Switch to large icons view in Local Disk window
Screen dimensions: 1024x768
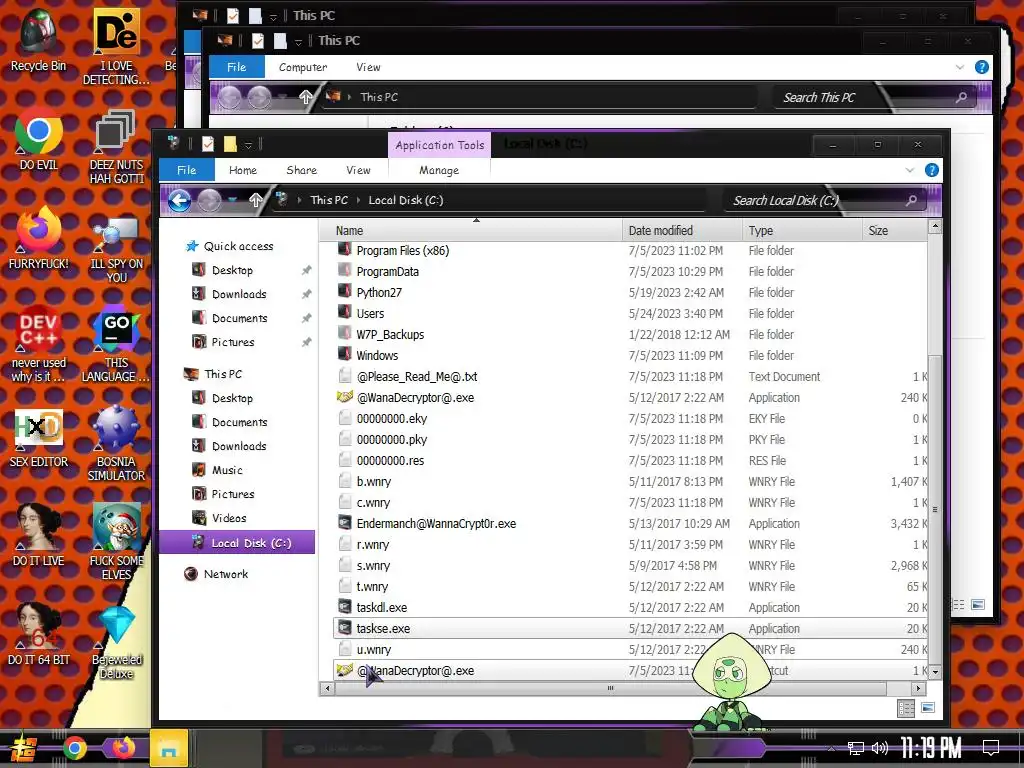point(927,708)
